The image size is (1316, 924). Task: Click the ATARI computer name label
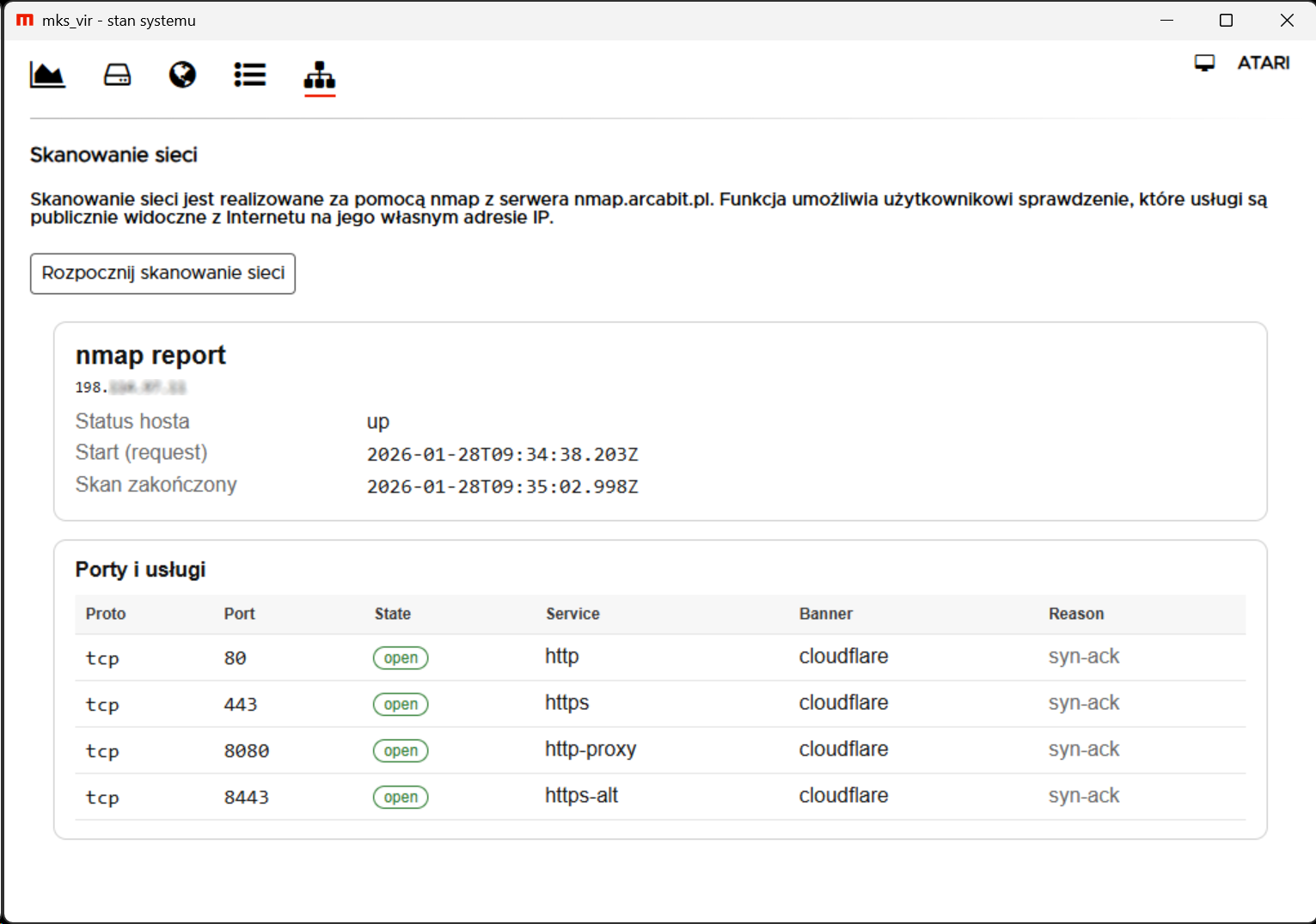pyautogui.click(x=1263, y=63)
